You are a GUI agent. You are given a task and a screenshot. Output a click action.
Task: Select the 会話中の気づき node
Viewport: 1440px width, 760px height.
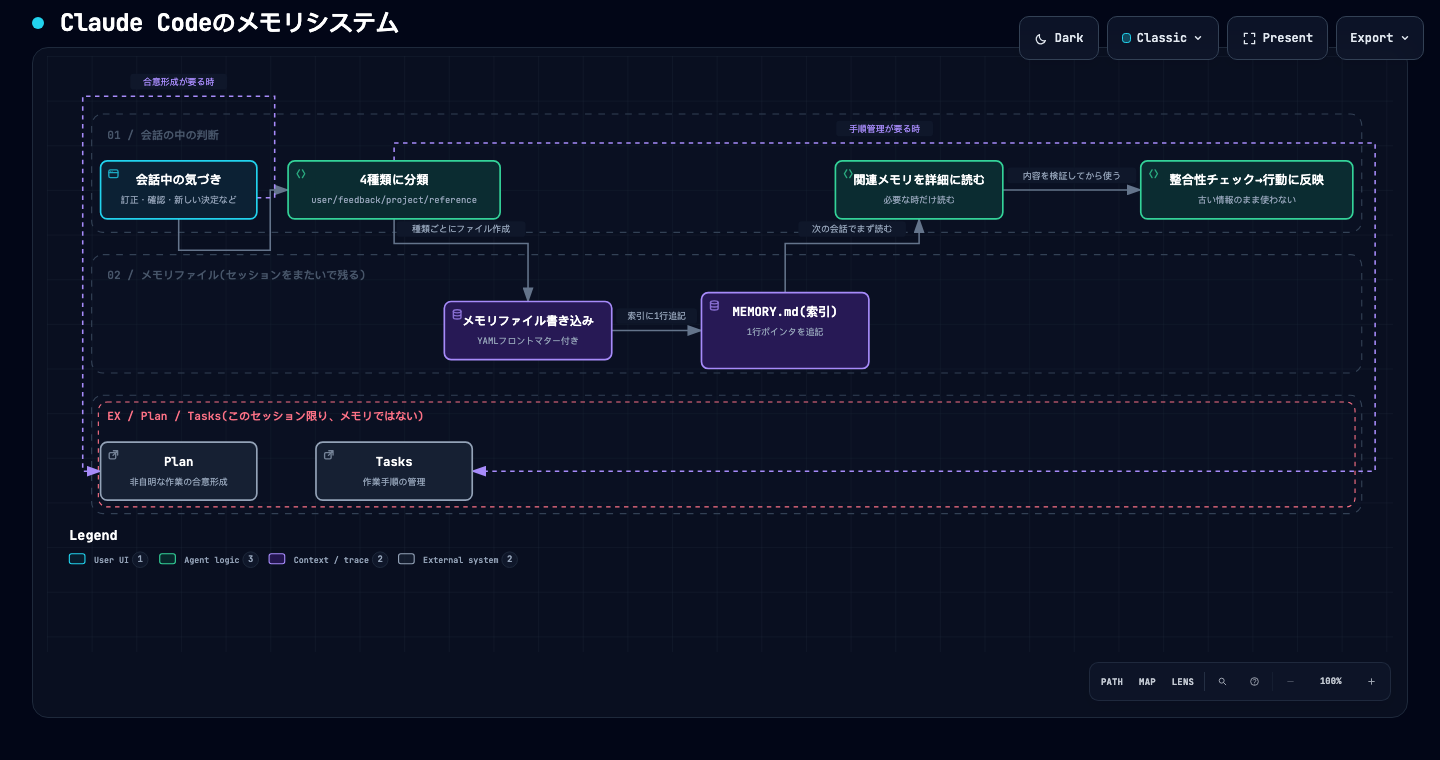point(179,189)
